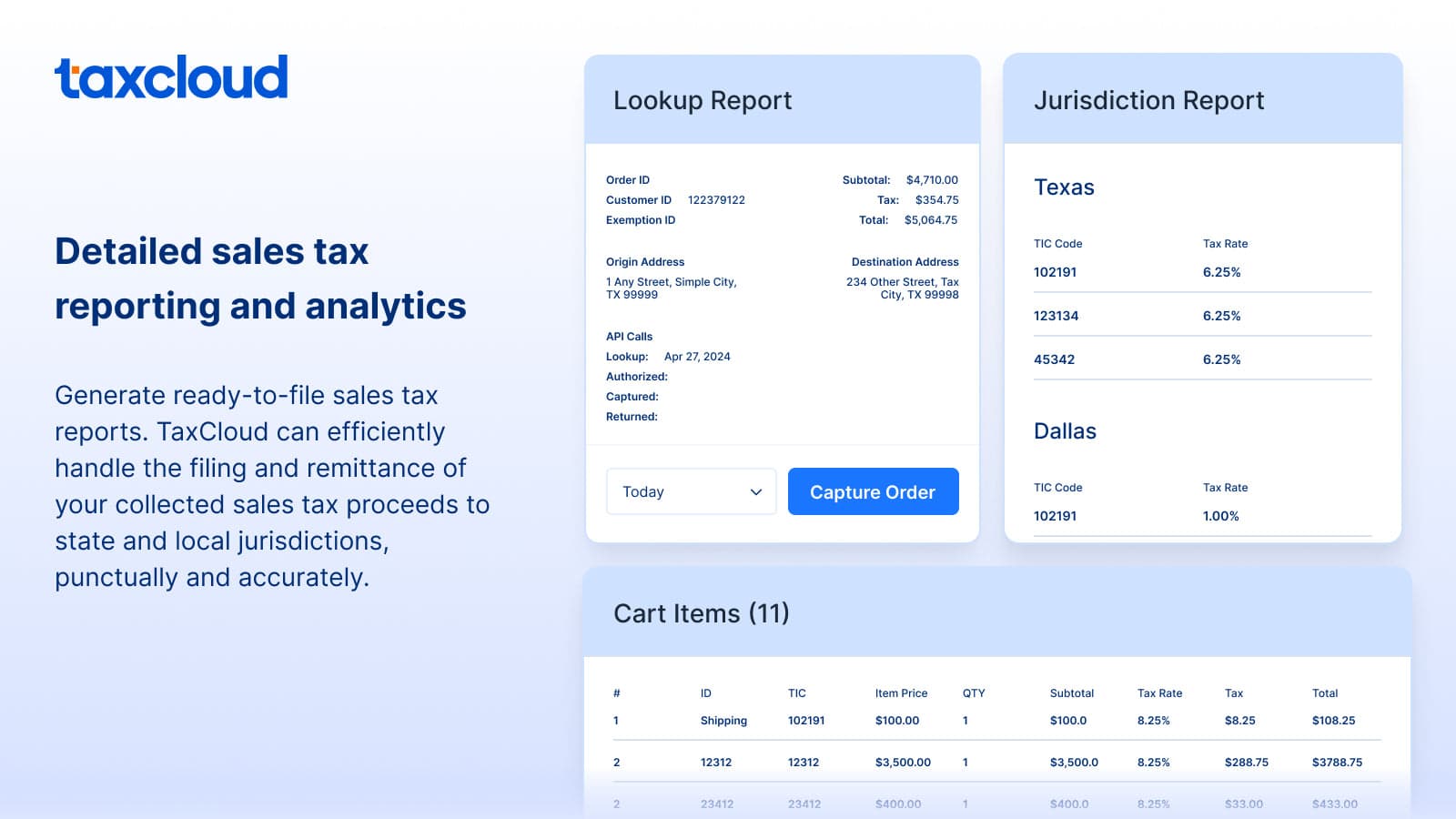The width and height of the screenshot is (1456, 819).
Task: Select the Jurisdiction Report panel header
Action: (x=1148, y=100)
